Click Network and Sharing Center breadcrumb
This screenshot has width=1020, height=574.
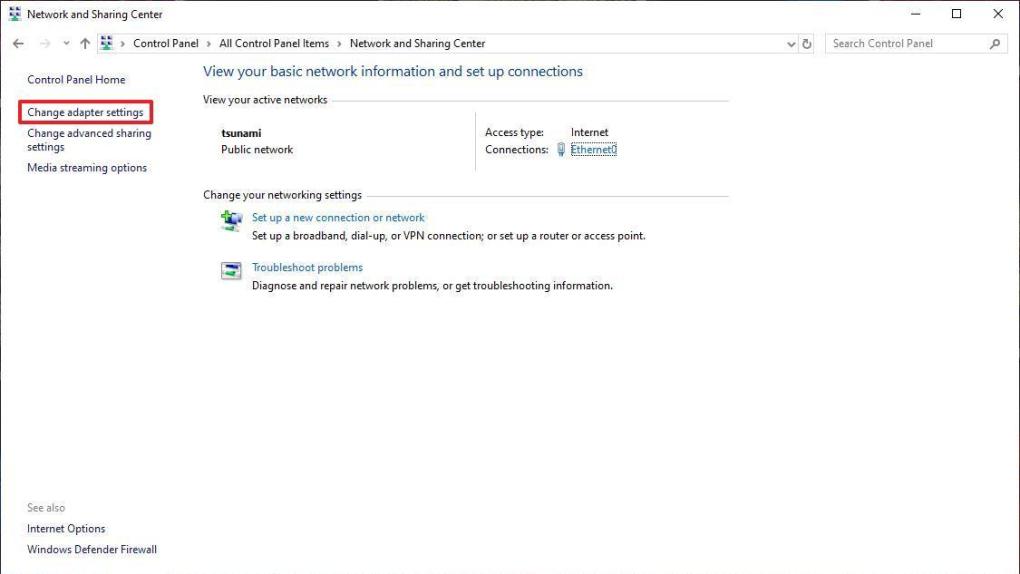(x=418, y=44)
